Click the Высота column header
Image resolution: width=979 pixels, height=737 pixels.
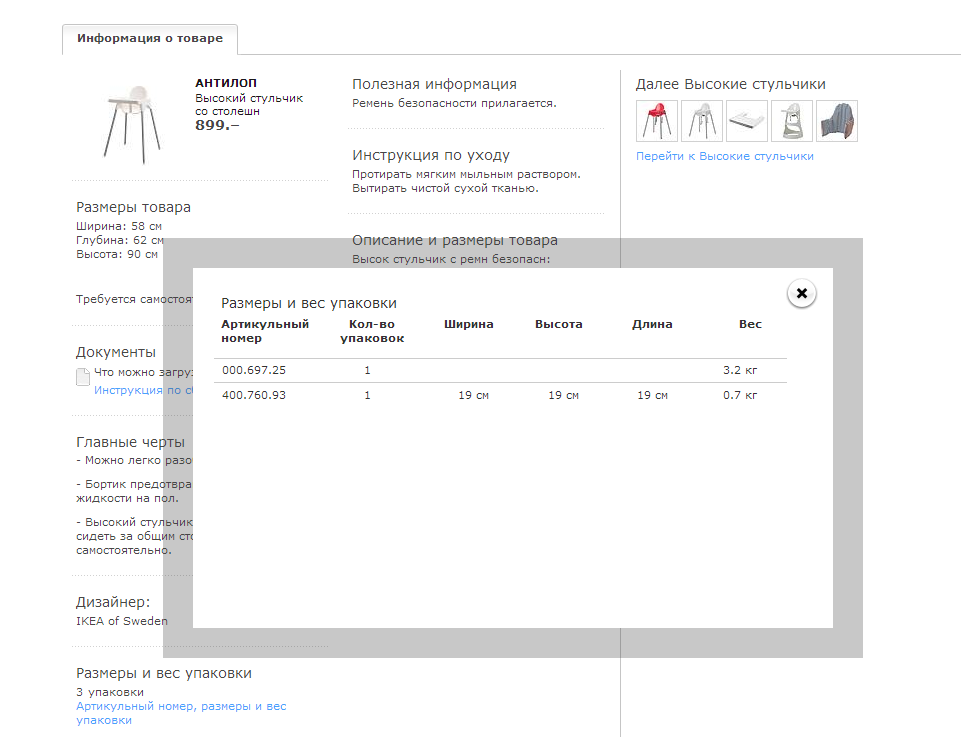click(558, 324)
